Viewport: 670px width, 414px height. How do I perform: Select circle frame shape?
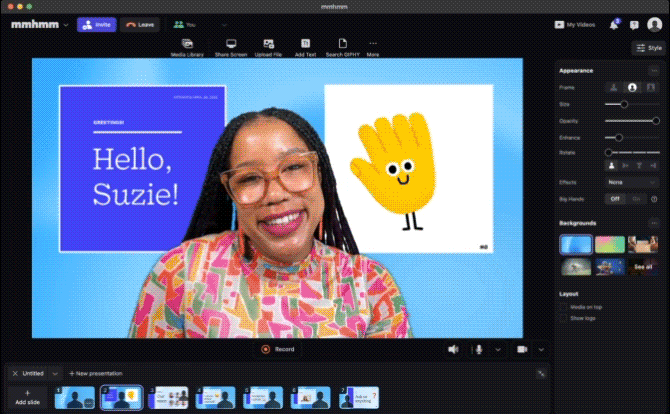(x=632, y=88)
